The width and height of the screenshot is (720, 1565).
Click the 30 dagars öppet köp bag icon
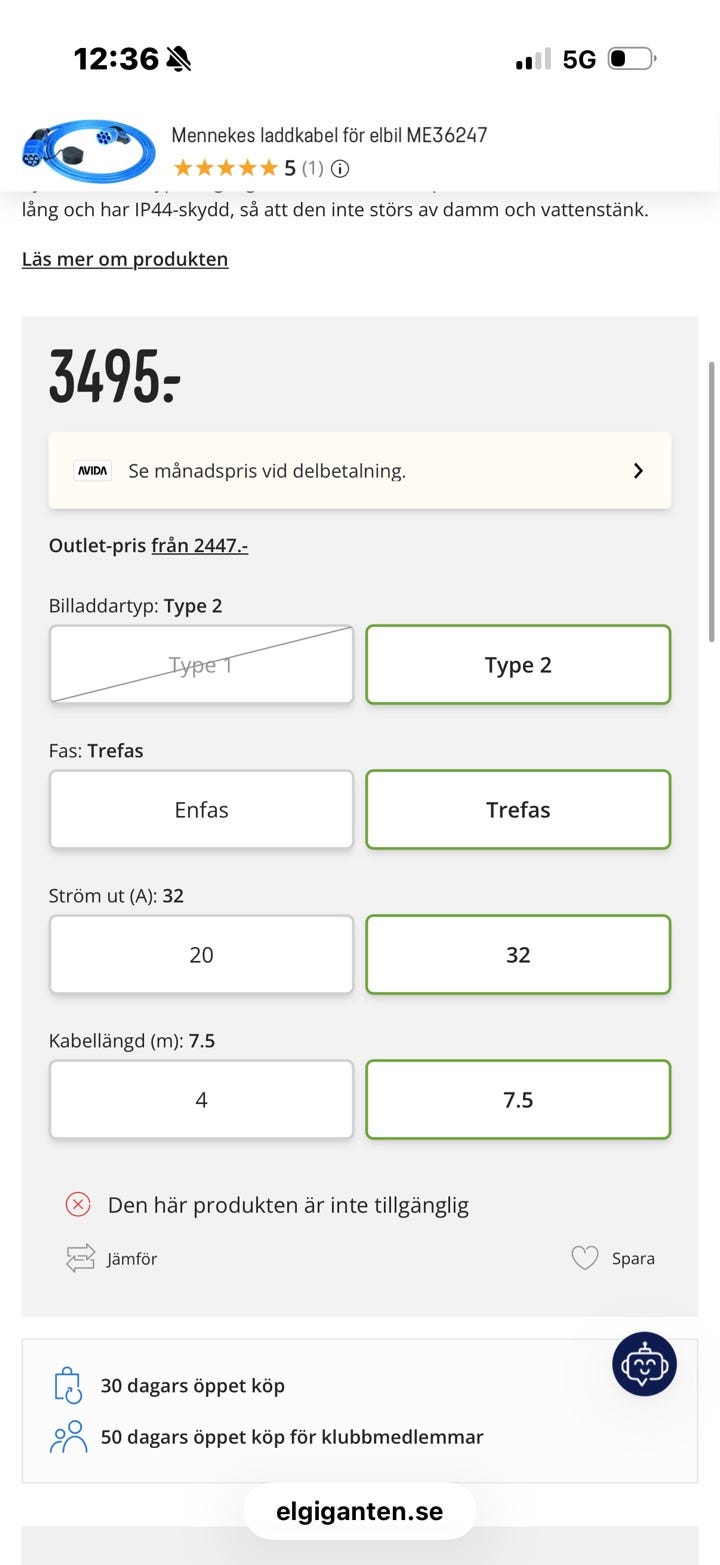[x=67, y=1385]
